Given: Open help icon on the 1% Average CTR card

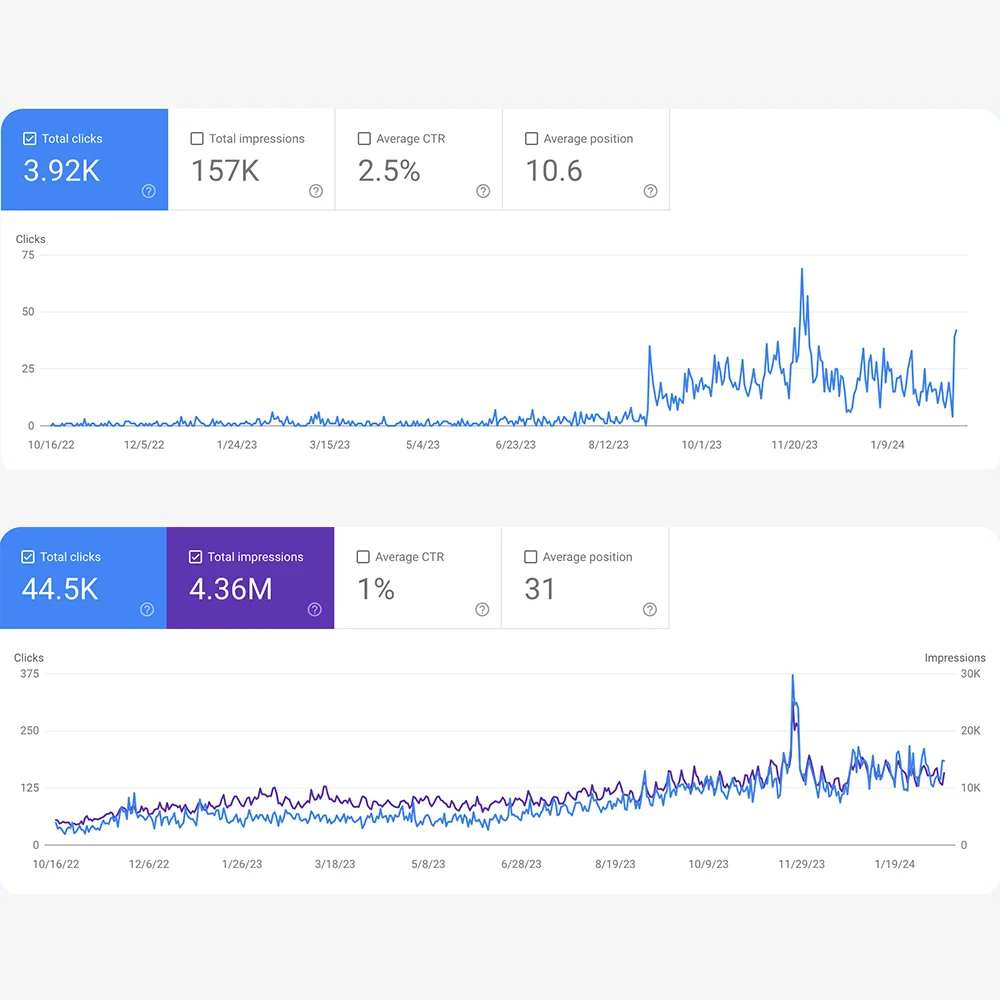Looking at the screenshot, I should click(482, 609).
